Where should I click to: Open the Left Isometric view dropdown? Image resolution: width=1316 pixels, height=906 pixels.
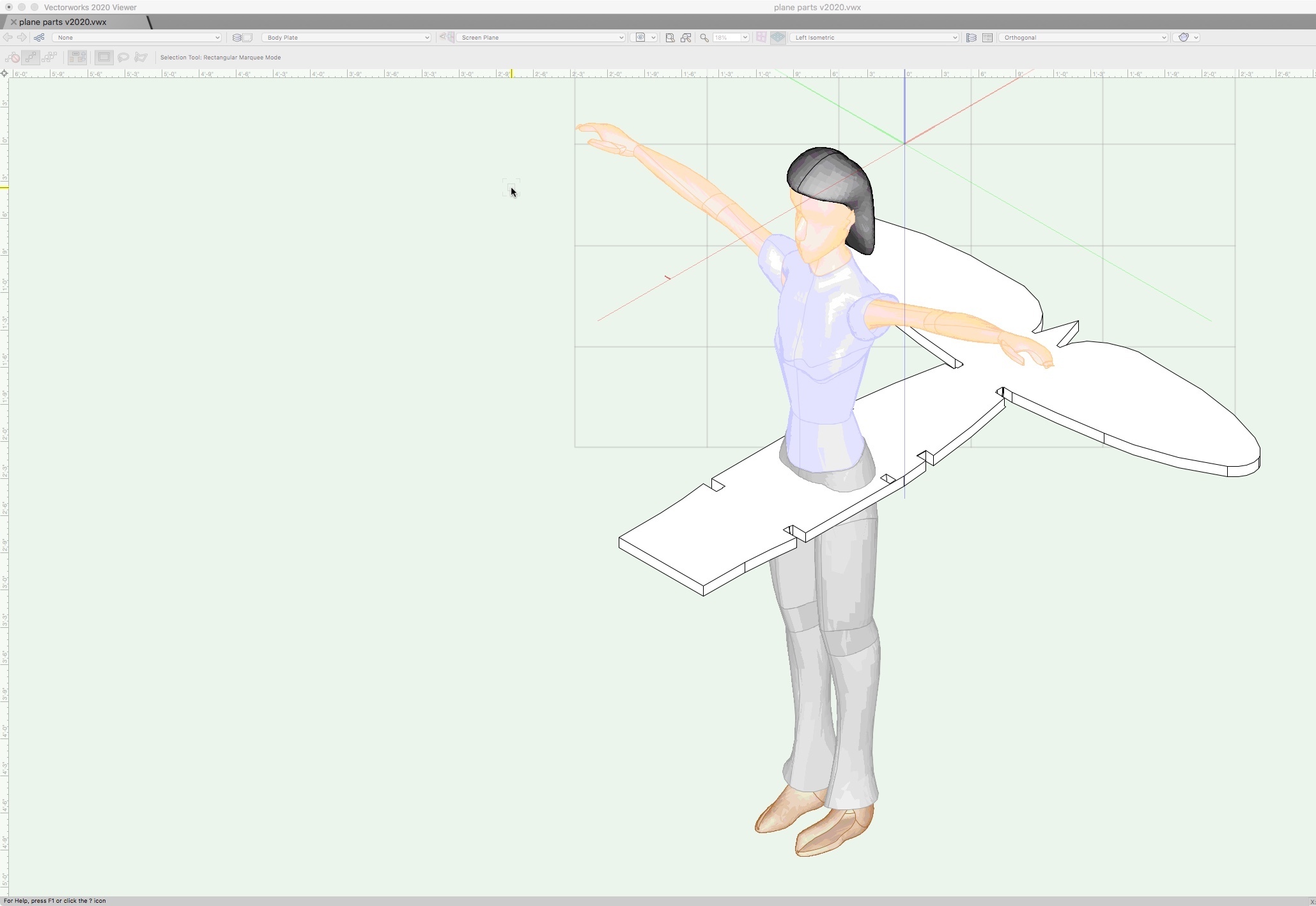874,38
